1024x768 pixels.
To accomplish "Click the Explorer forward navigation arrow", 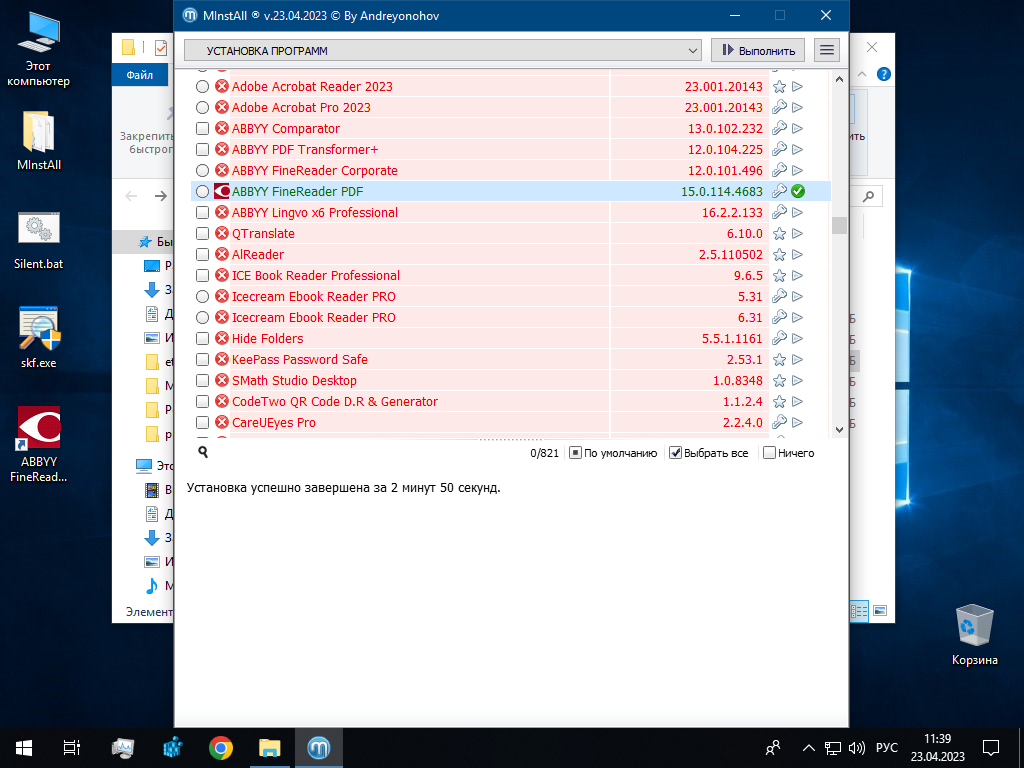I will [161, 196].
